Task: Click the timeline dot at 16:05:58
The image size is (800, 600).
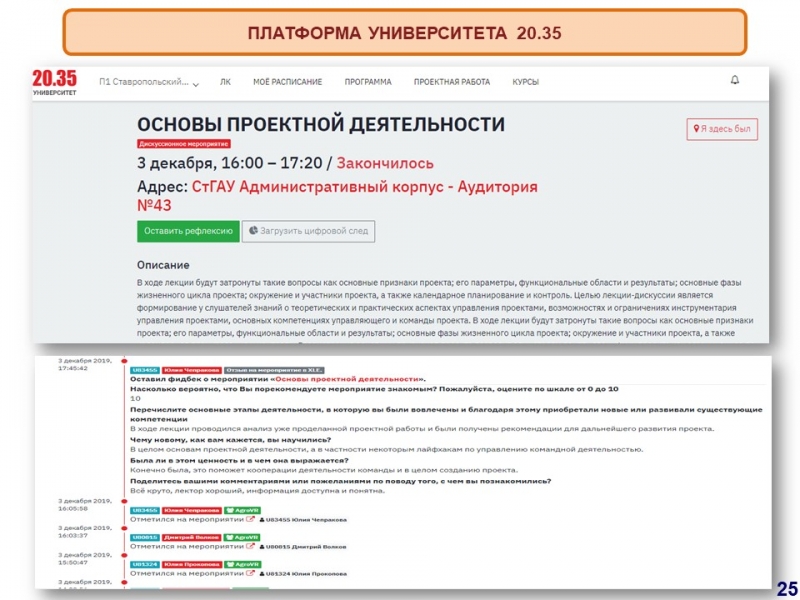Action: pos(124,502)
